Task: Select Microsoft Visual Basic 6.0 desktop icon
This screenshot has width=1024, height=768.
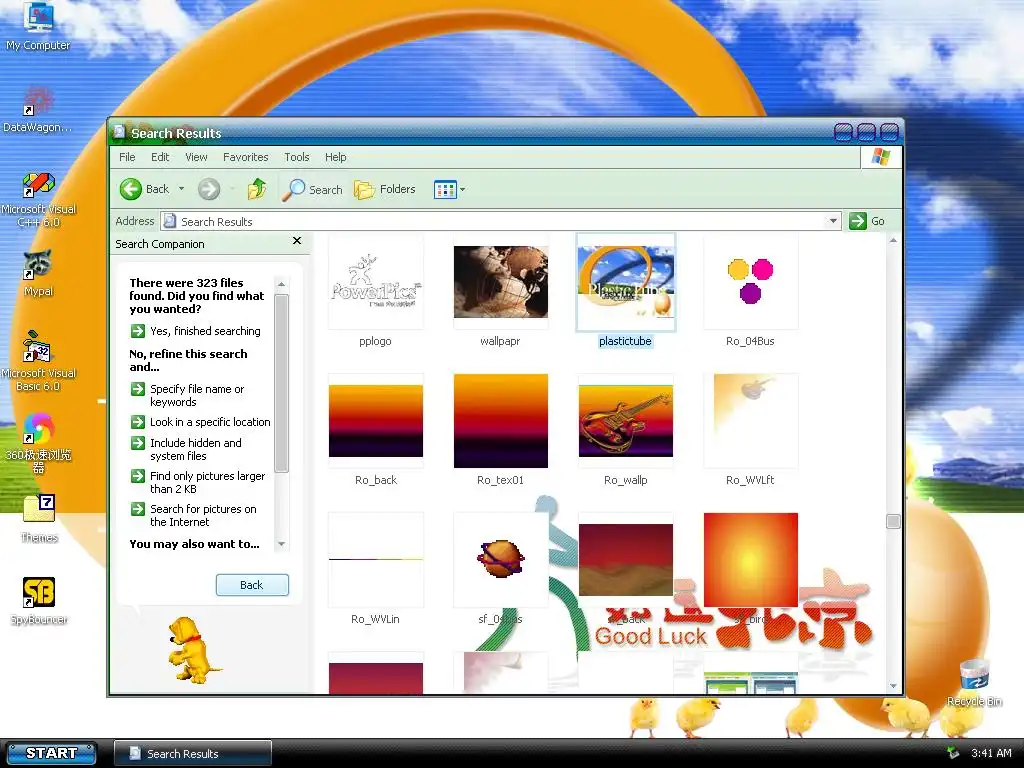Action: click(x=38, y=360)
